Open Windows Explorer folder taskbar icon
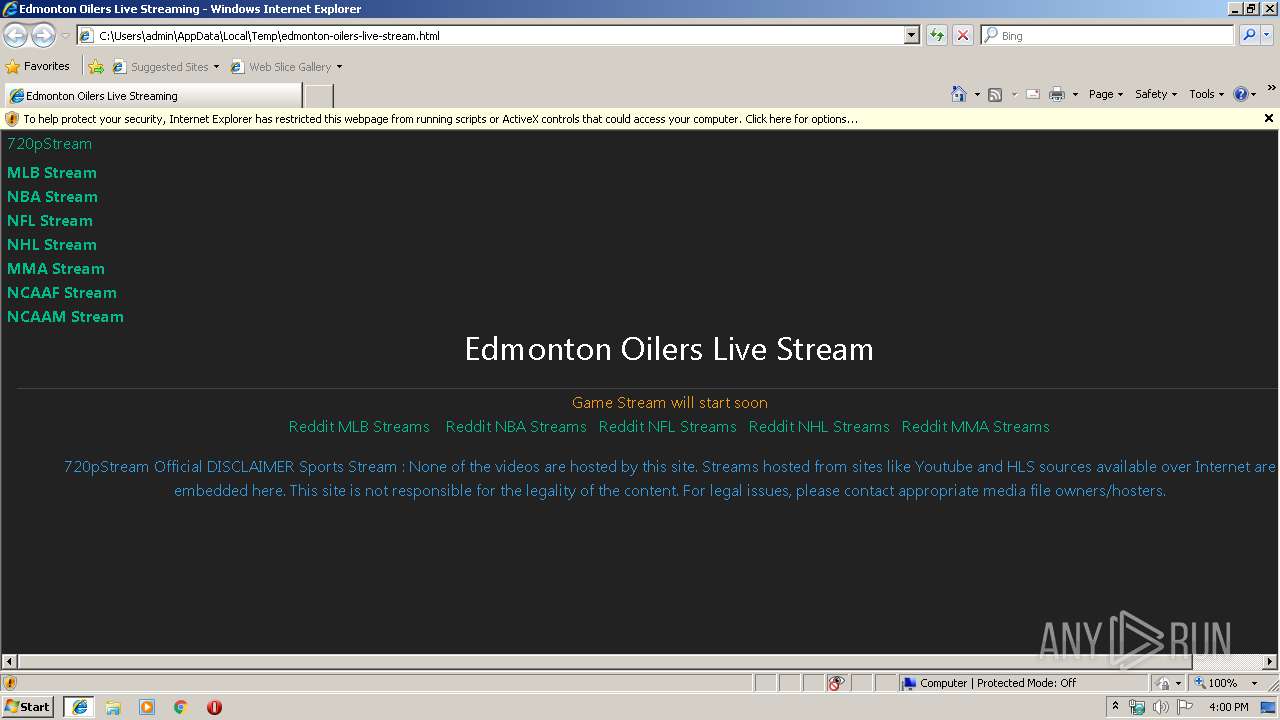 tap(113, 707)
